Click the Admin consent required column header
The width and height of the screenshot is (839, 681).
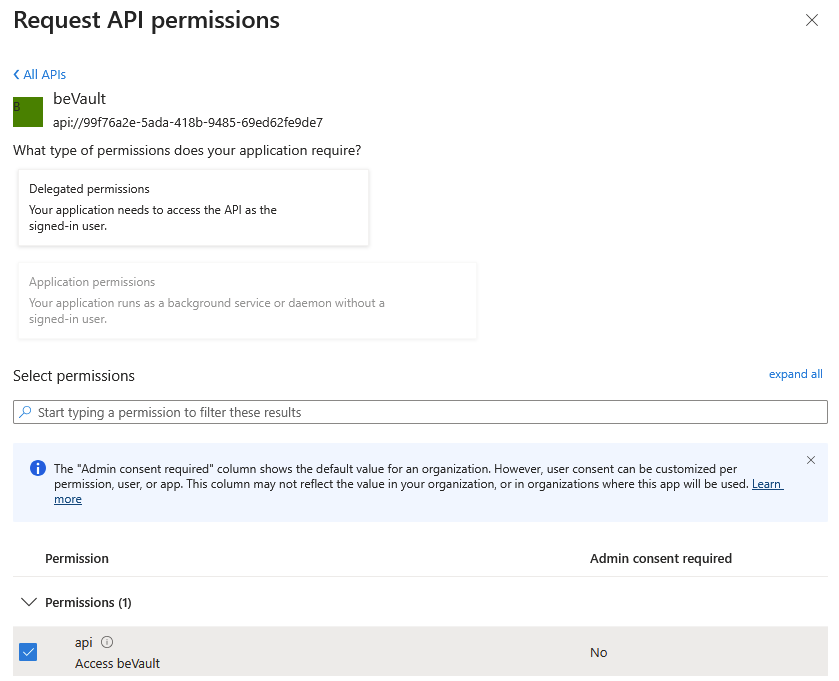click(661, 558)
